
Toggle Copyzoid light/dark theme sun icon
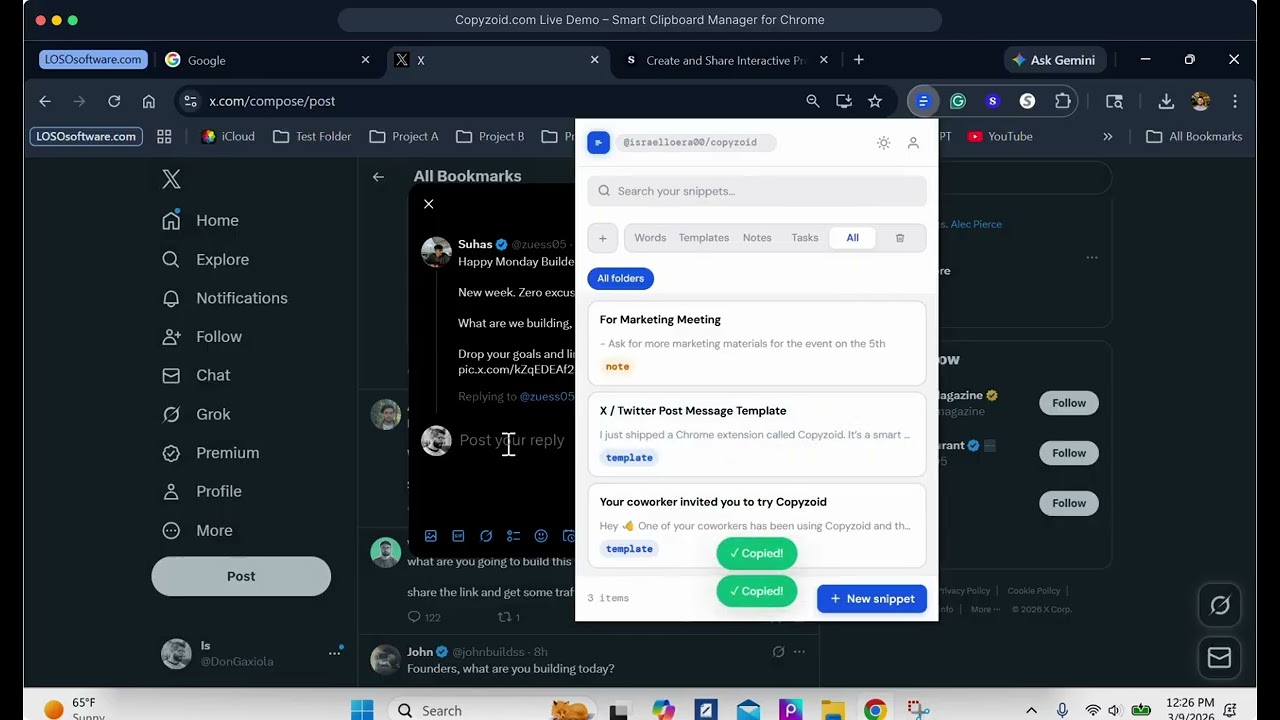884,143
